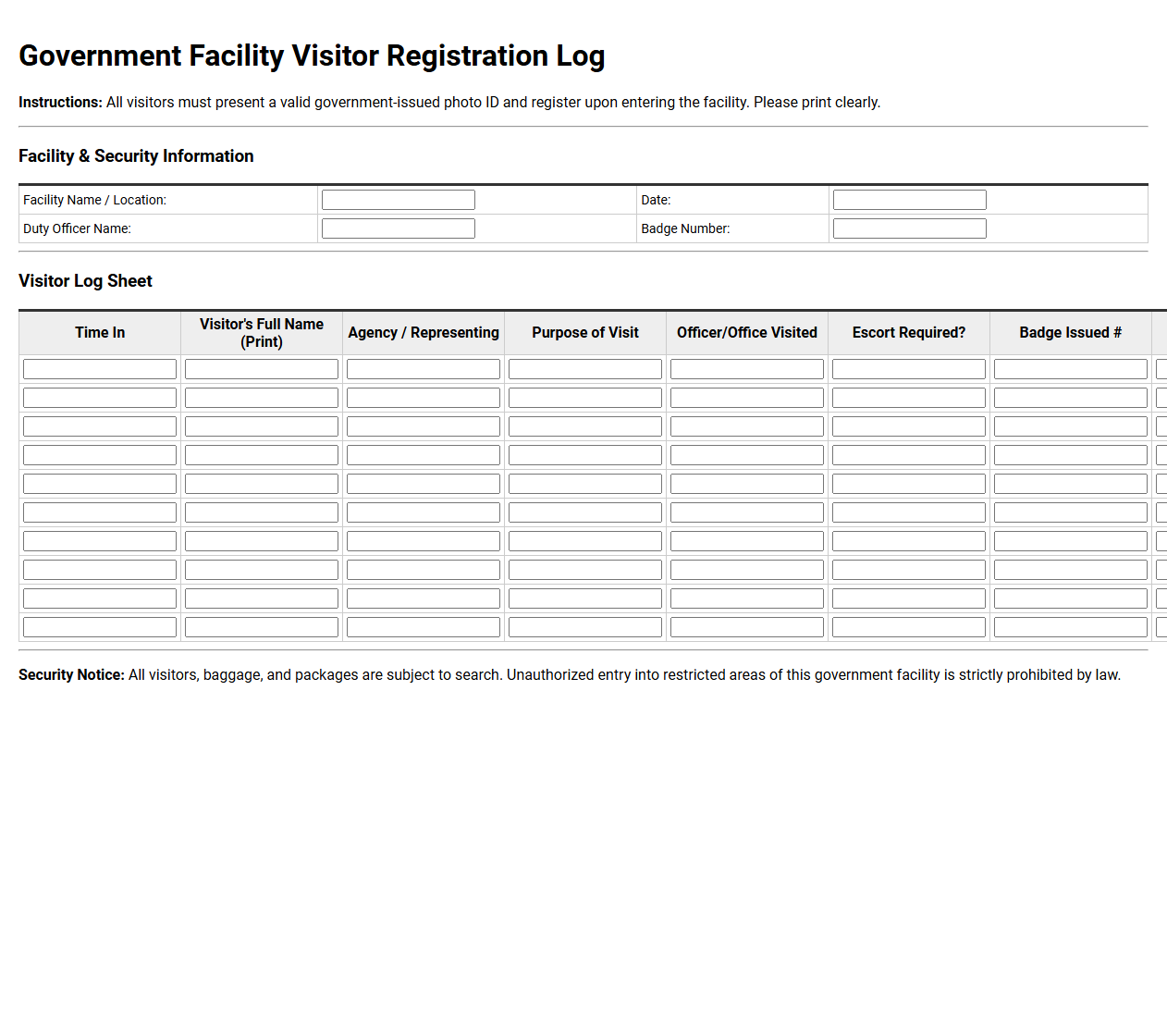Viewport: 1167px width, 1036px height.
Task: Click the Date input field
Action: tap(910, 200)
